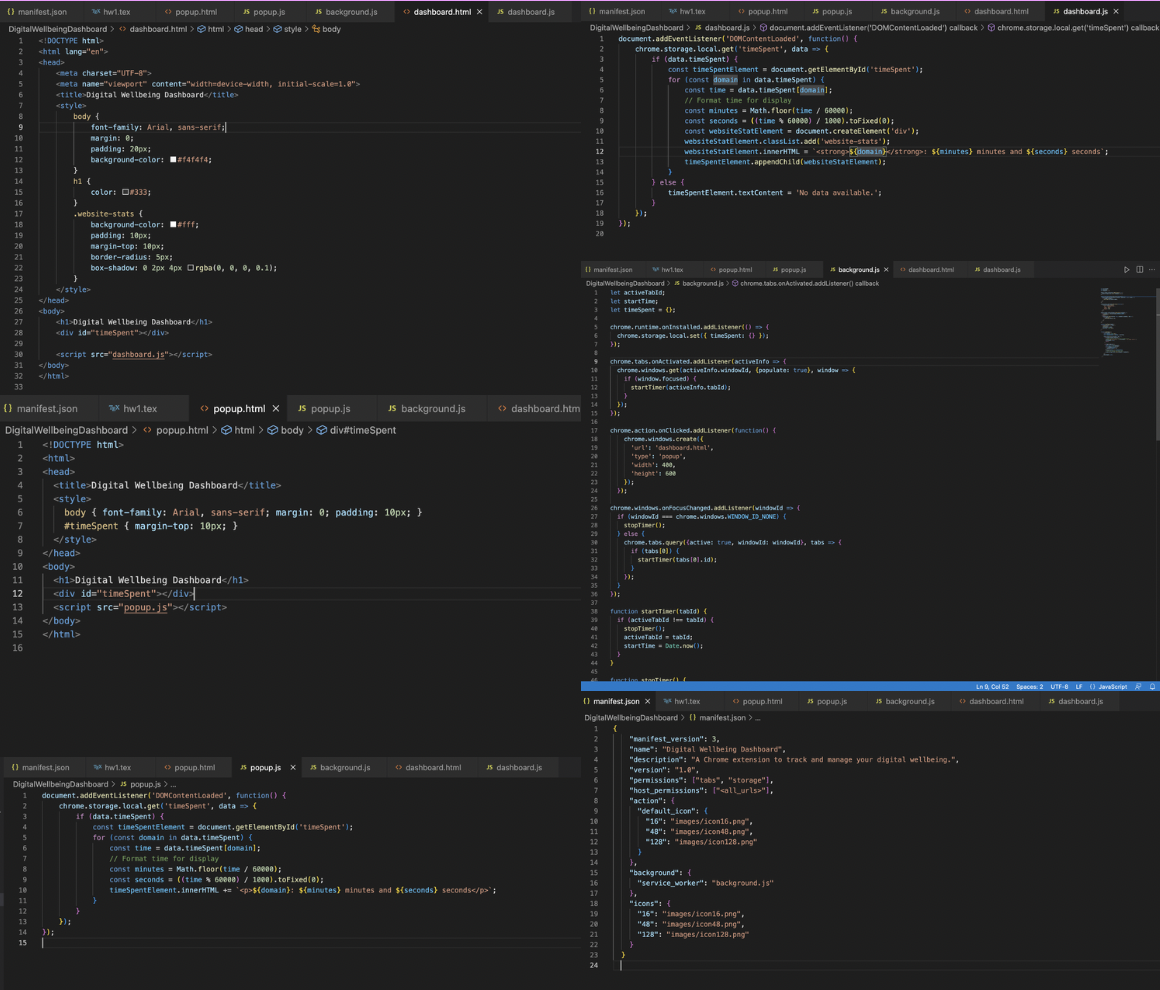Click chrome.tabs.onActivated callback breadcrumb
The height and width of the screenshot is (990, 1160).
pyautogui.click(x=805, y=283)
